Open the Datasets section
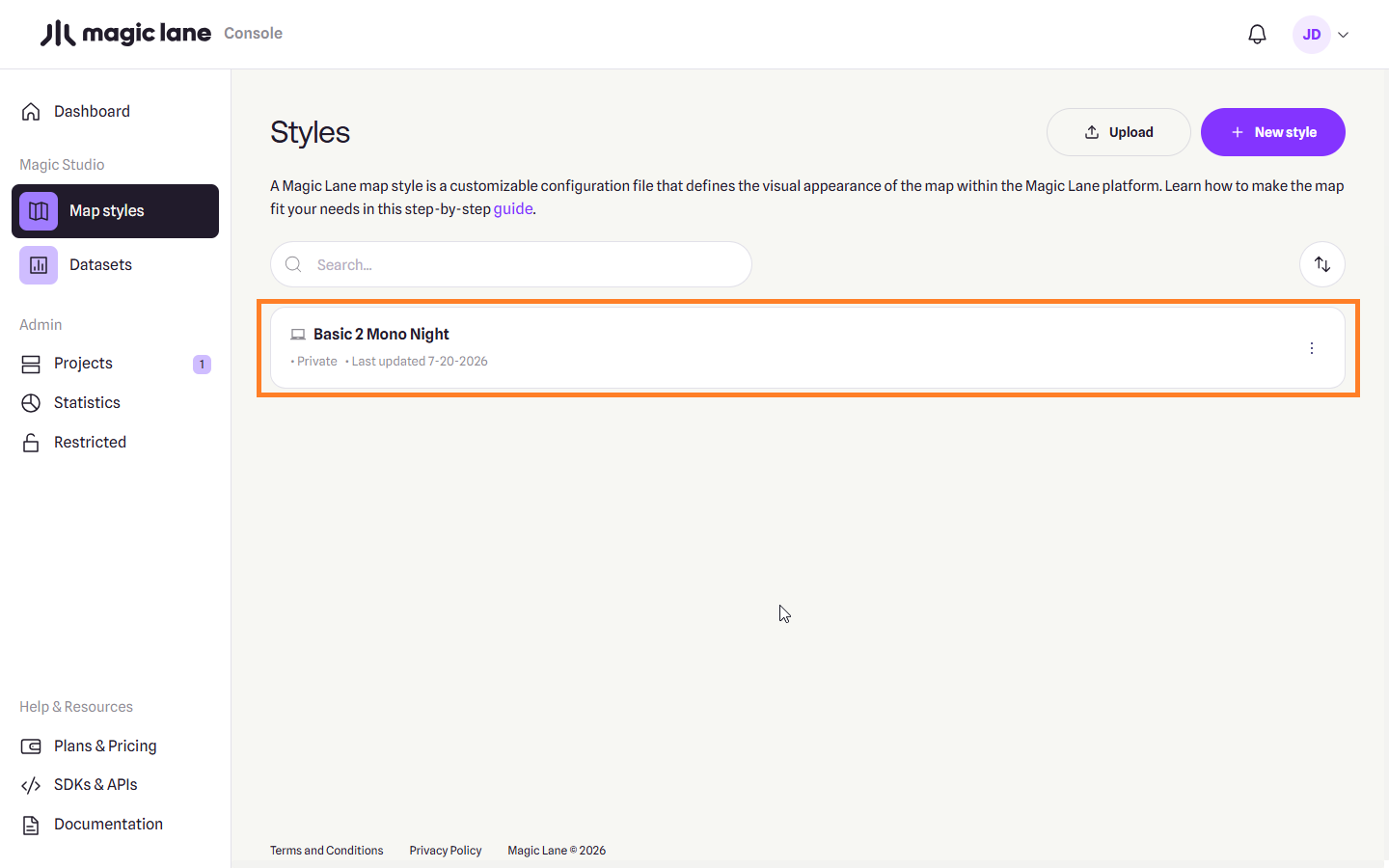Viewport: 1389px width, 868px height. (x=100, y=265)
